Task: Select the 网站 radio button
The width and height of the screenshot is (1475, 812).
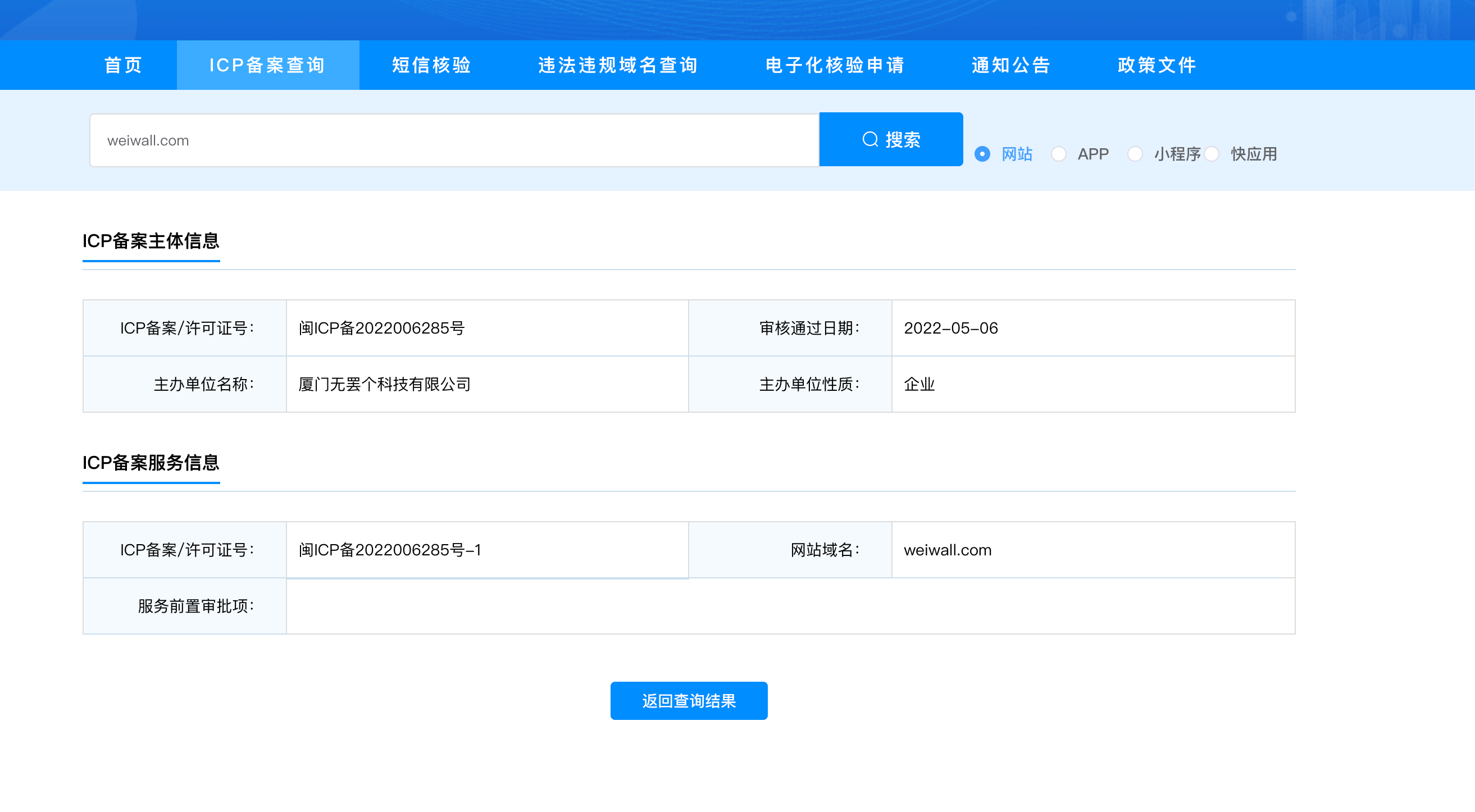Action: [982, 154]
